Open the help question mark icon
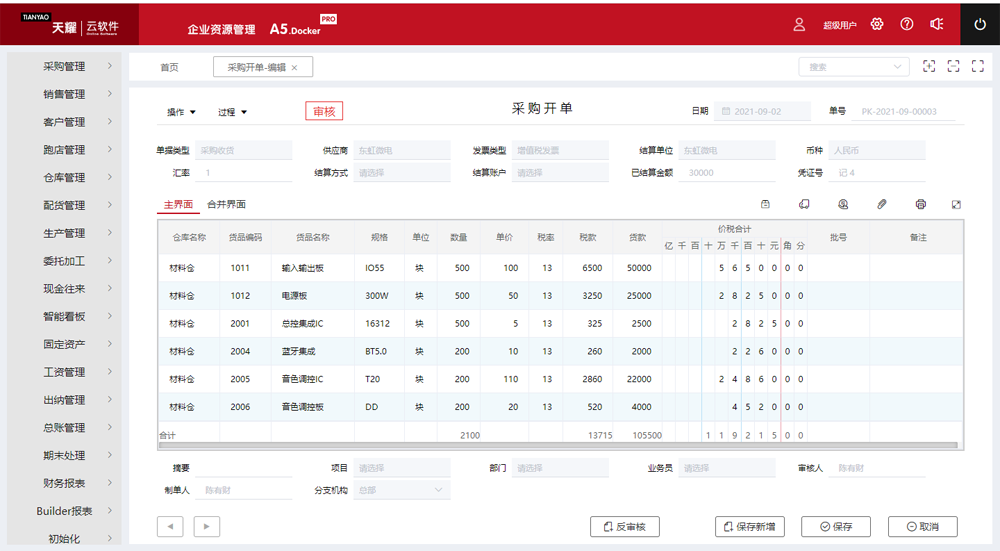1000x551 pixels. (907, 24)
